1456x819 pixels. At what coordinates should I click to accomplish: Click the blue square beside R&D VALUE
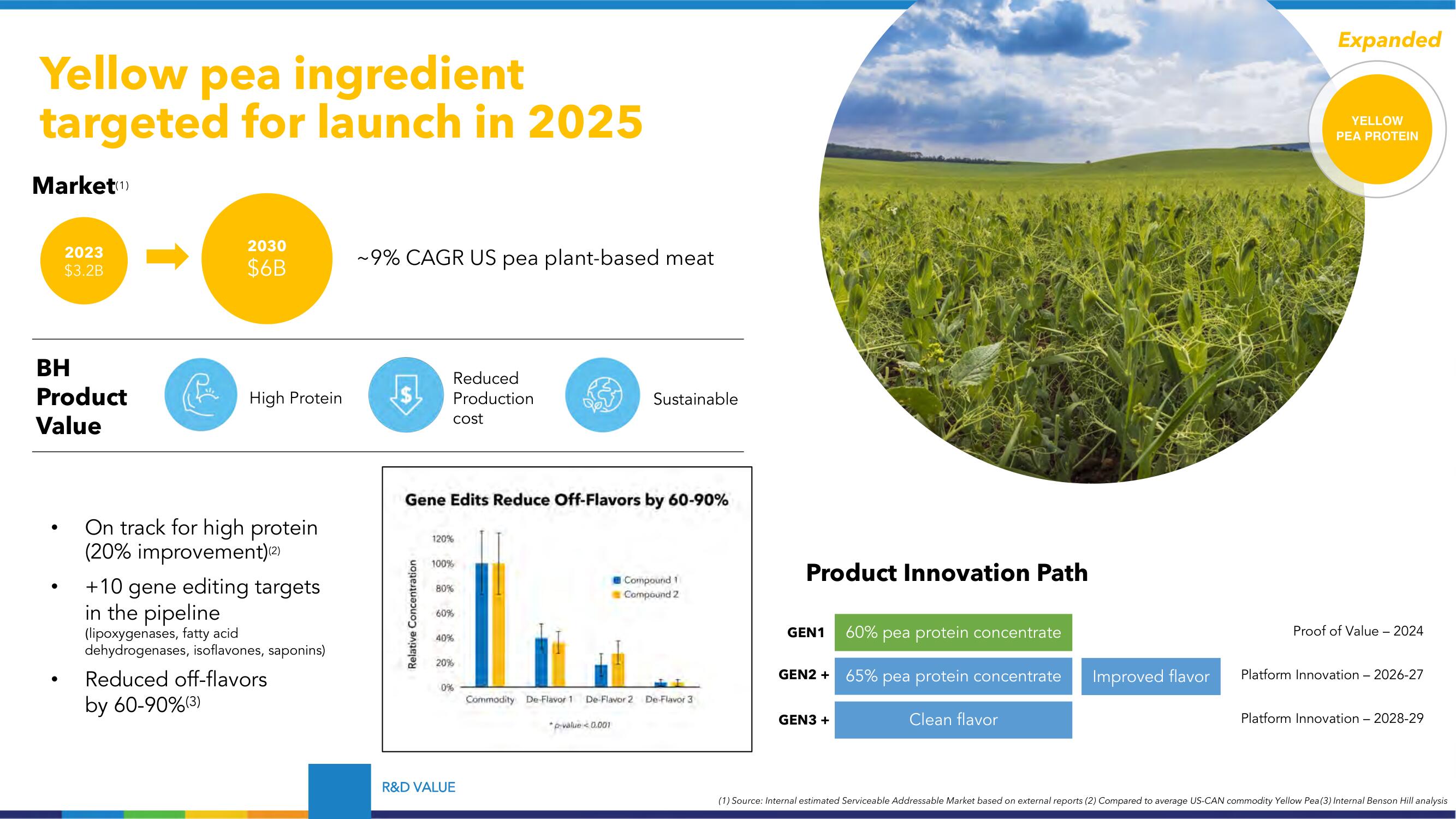click(340, 791)
